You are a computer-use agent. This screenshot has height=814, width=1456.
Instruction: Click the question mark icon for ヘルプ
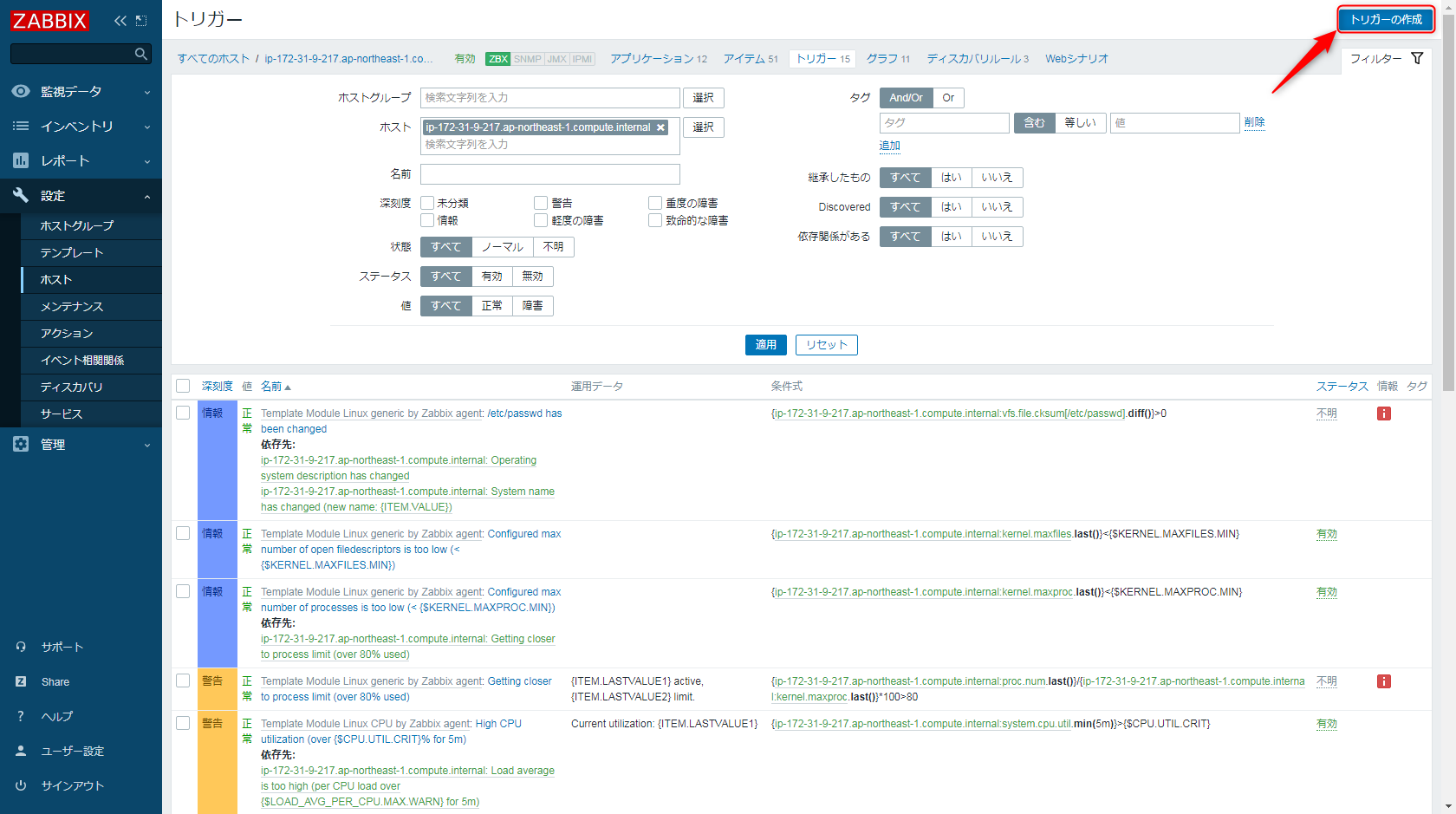tap(21, 716)
